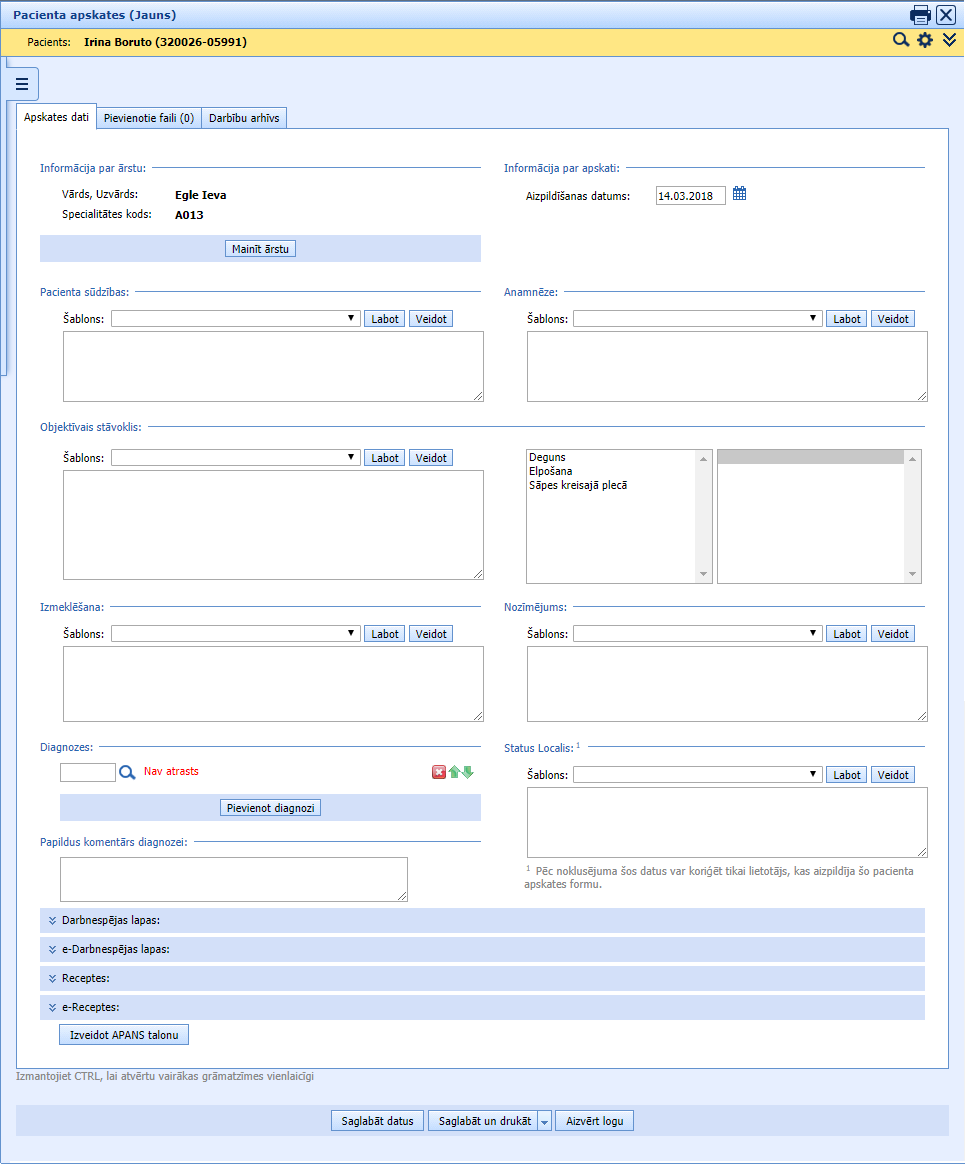Click the printer icon in title bar
965x1164 pixels.
click(x=920, y=15)
